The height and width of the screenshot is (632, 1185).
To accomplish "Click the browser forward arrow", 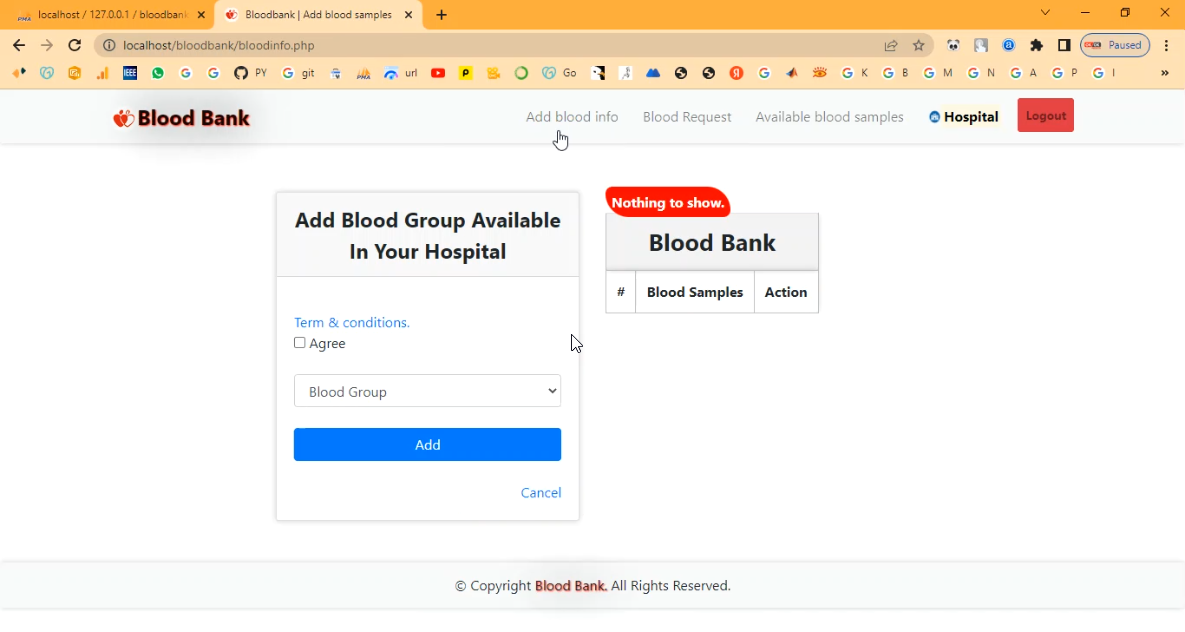I will pos(47,45).
